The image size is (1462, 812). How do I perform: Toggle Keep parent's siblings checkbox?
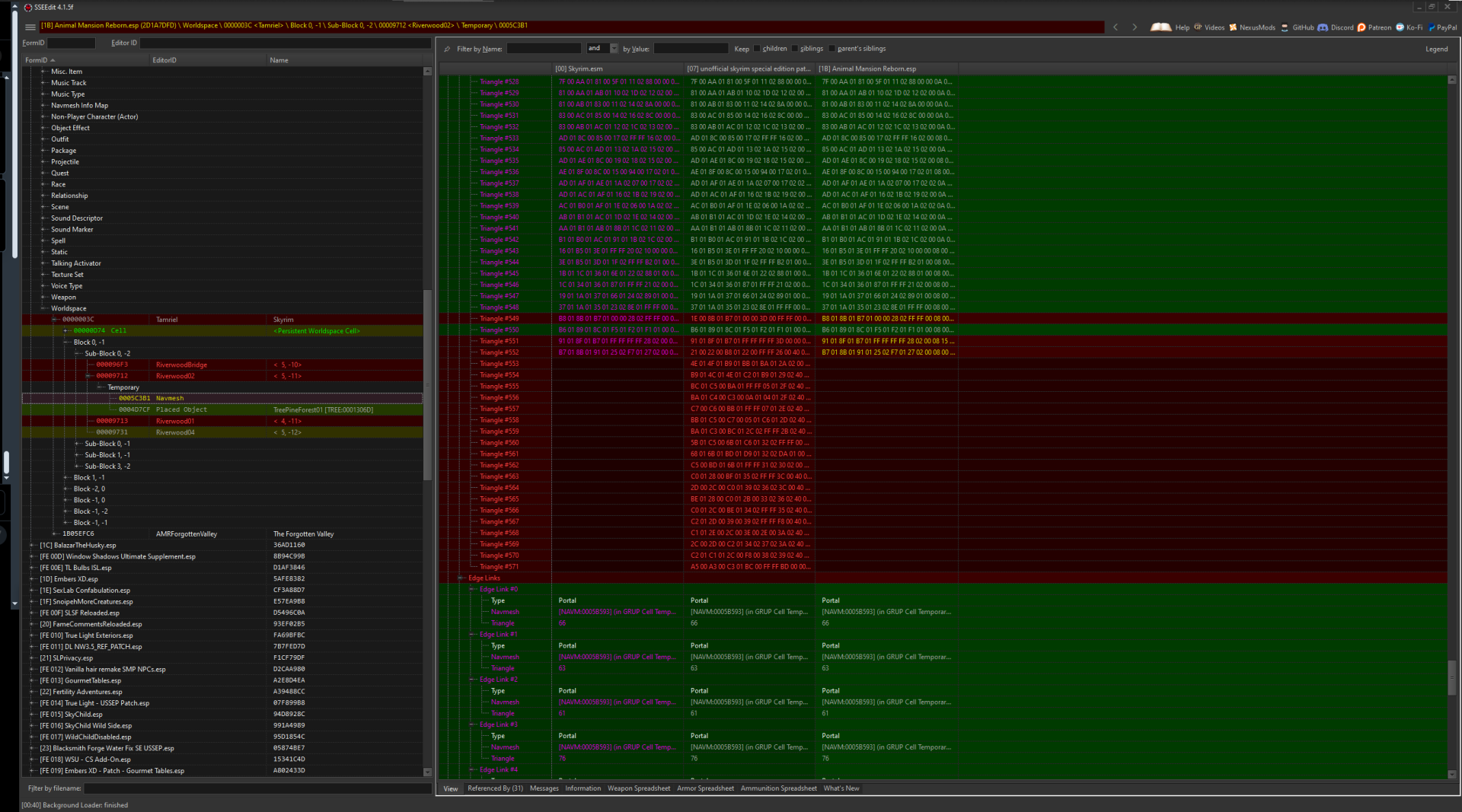(832, 49)
